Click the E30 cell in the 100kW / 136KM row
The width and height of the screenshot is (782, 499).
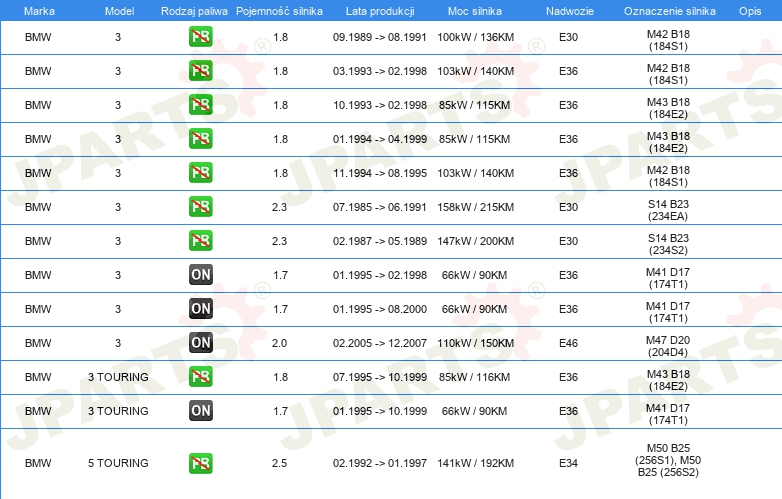click(568, 37)
